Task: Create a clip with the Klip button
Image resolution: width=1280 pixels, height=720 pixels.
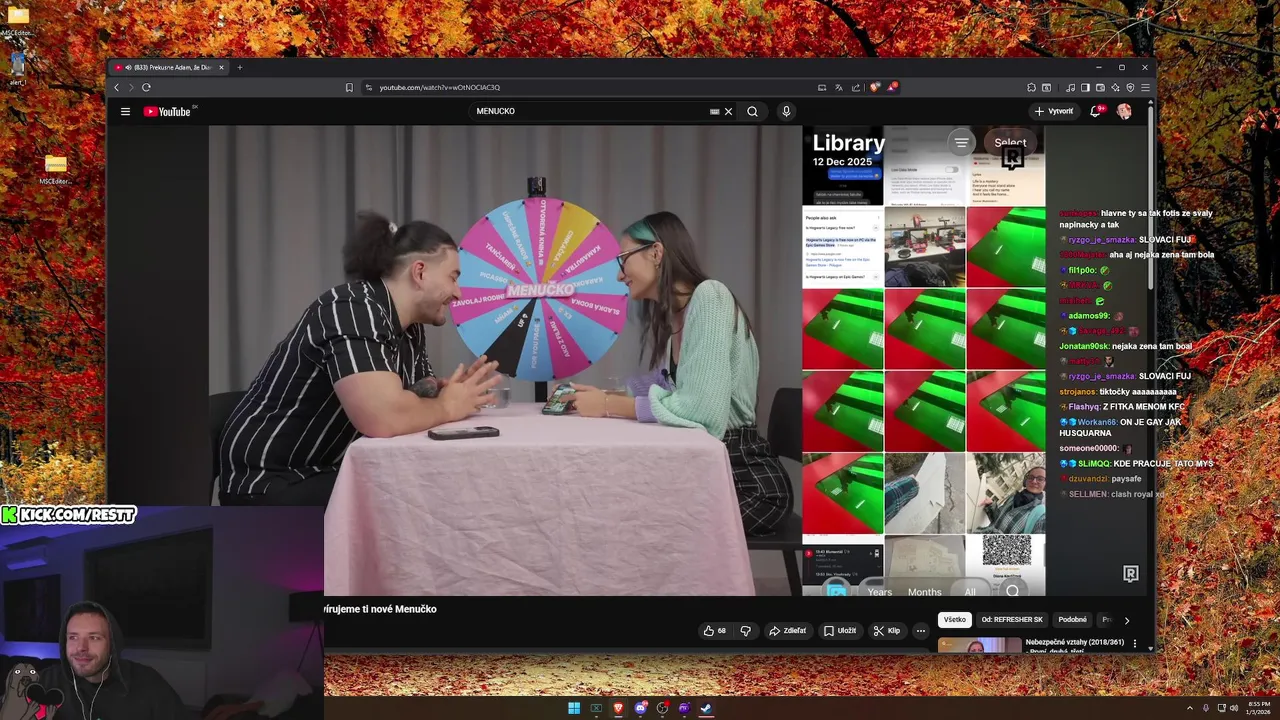Action: 887,631
